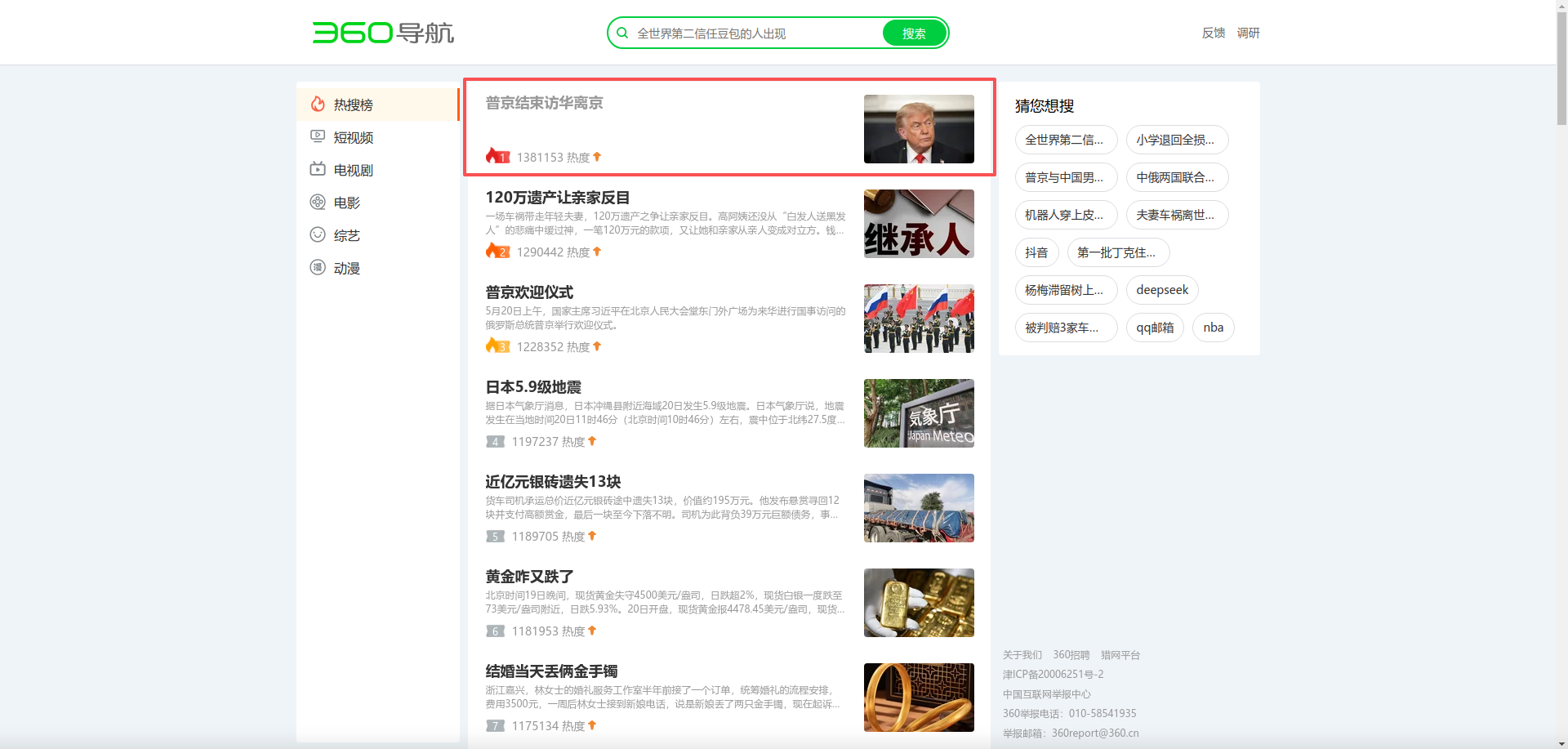Click the 360导航 logo
Screen dimensions: 1568x749
click(x=382, y=33)
